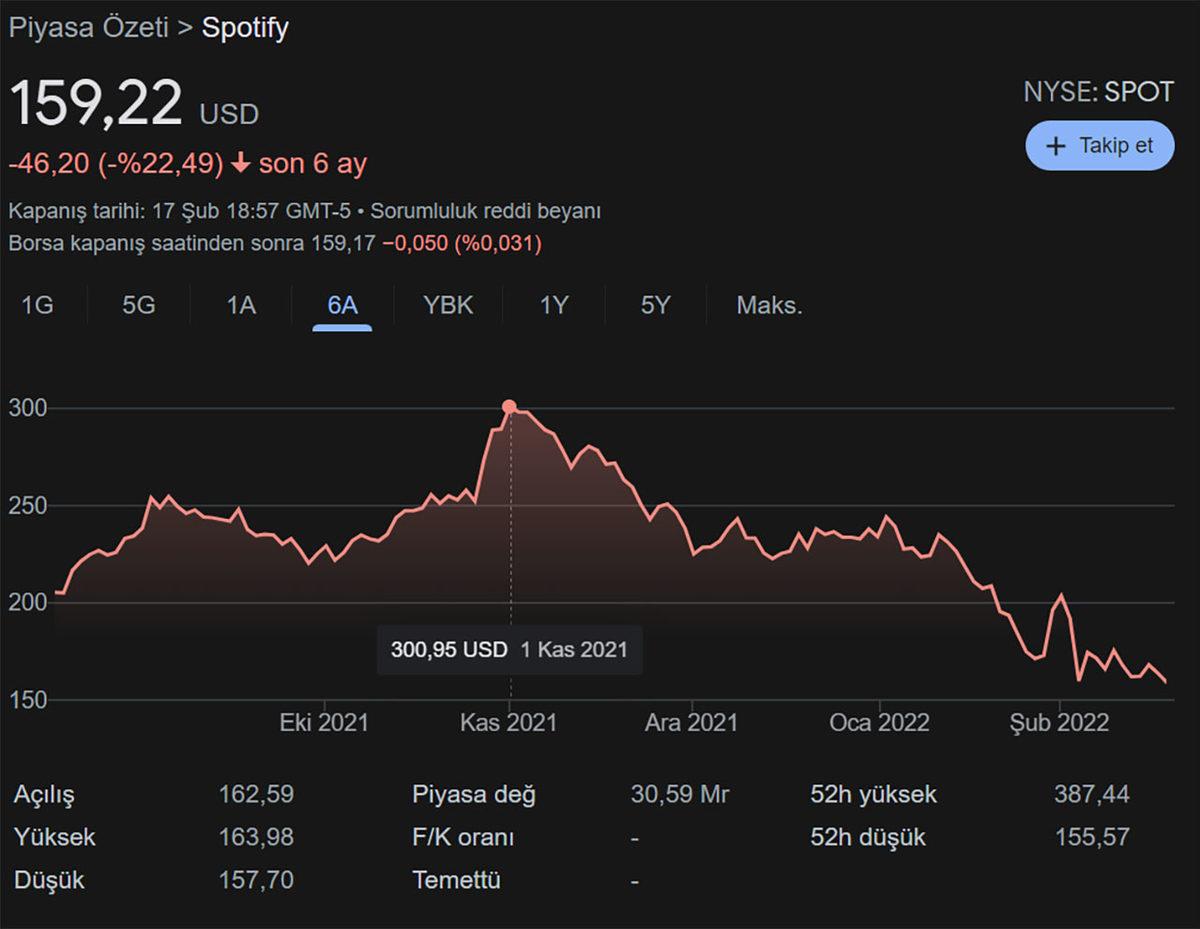Choose the 1A one-month tab
Viewport: 1200px width, 929px height.
click(241, 305)
